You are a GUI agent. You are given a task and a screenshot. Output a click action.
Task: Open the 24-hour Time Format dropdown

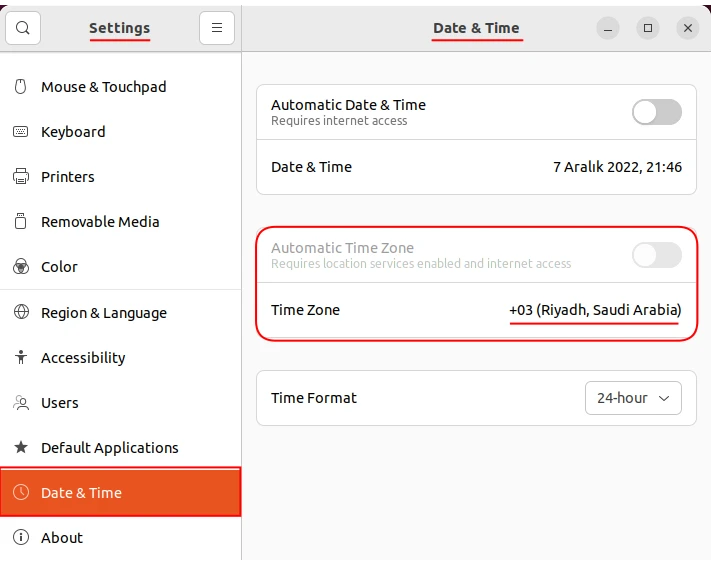click(632, 398)
